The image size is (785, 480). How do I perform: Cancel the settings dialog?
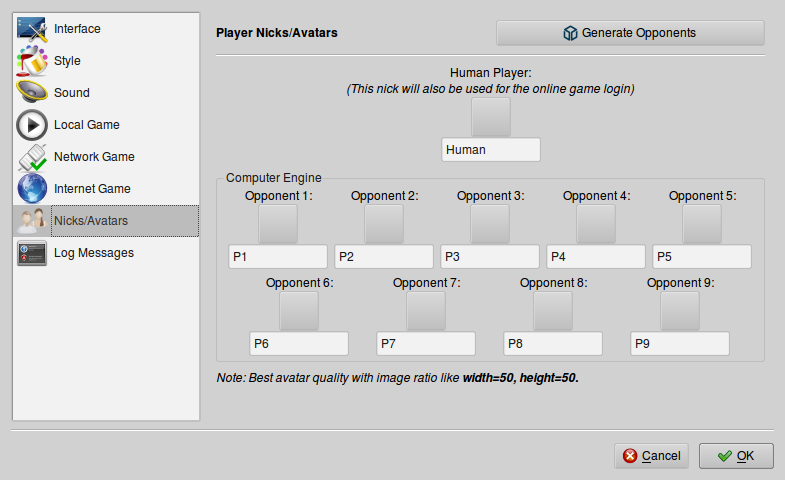652,456
